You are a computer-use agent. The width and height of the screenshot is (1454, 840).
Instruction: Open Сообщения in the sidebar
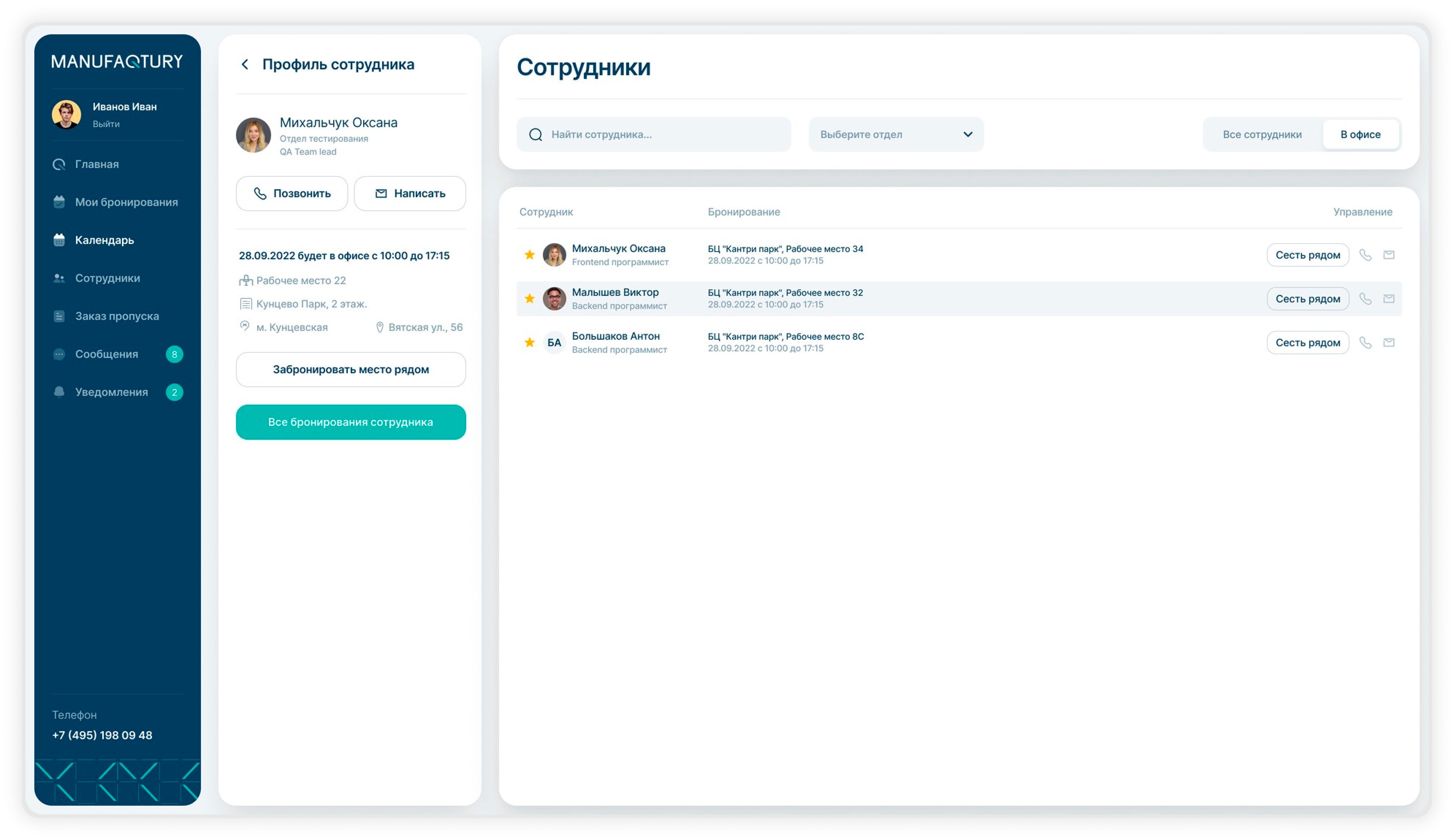coord(107,354)
